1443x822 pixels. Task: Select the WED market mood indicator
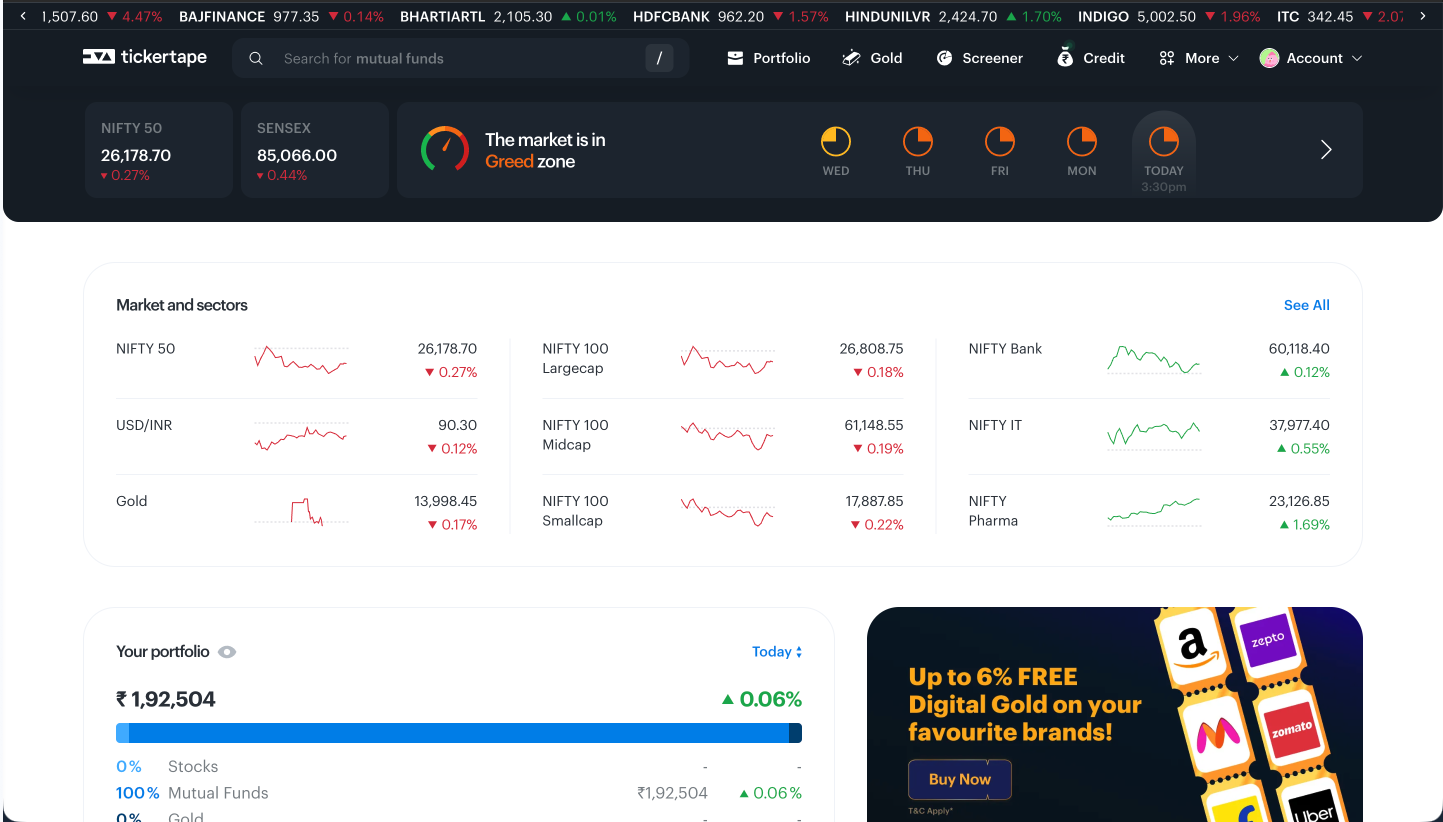coord(835,149)
